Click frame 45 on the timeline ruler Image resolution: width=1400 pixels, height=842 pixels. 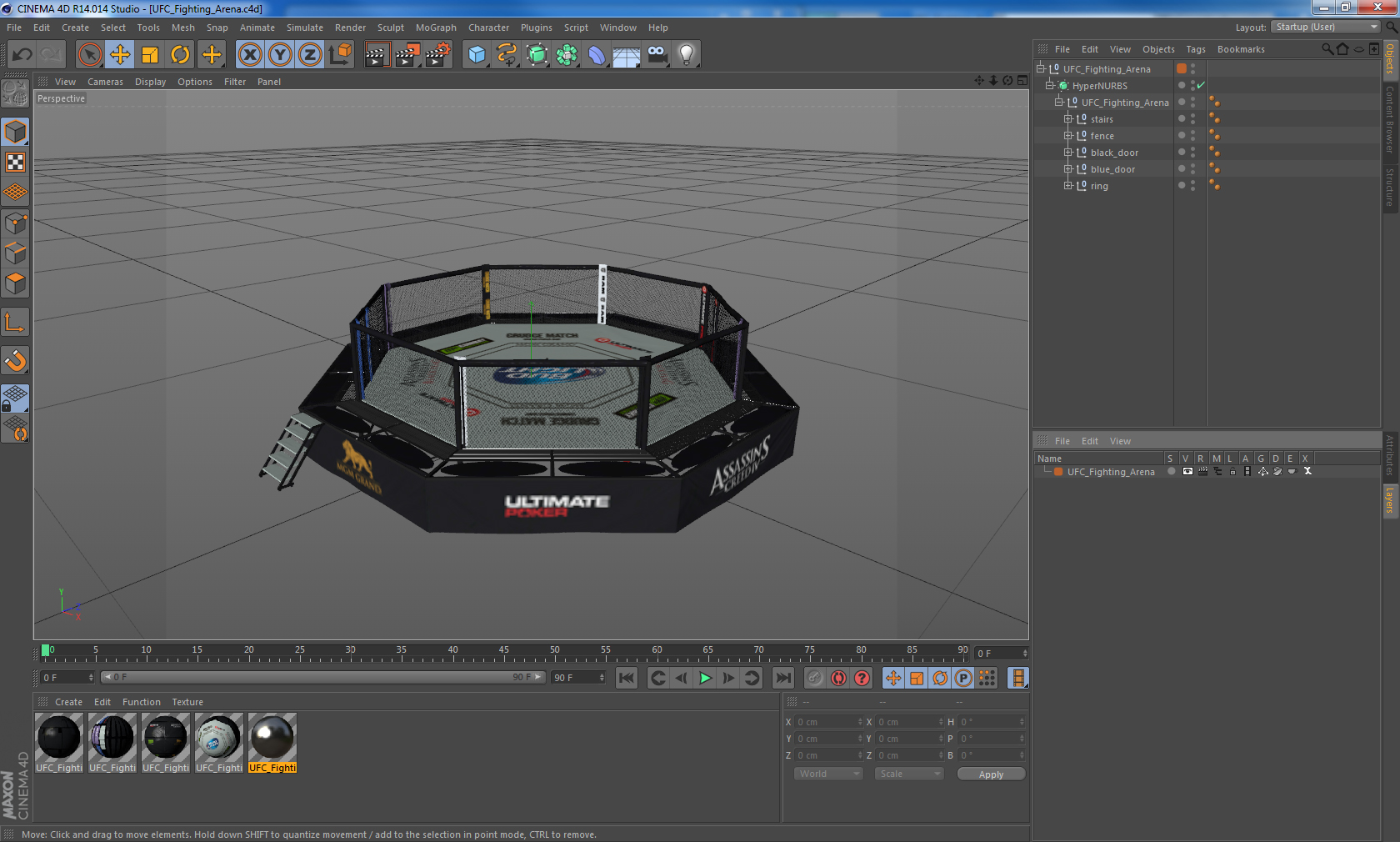click(x=503, y=652)
